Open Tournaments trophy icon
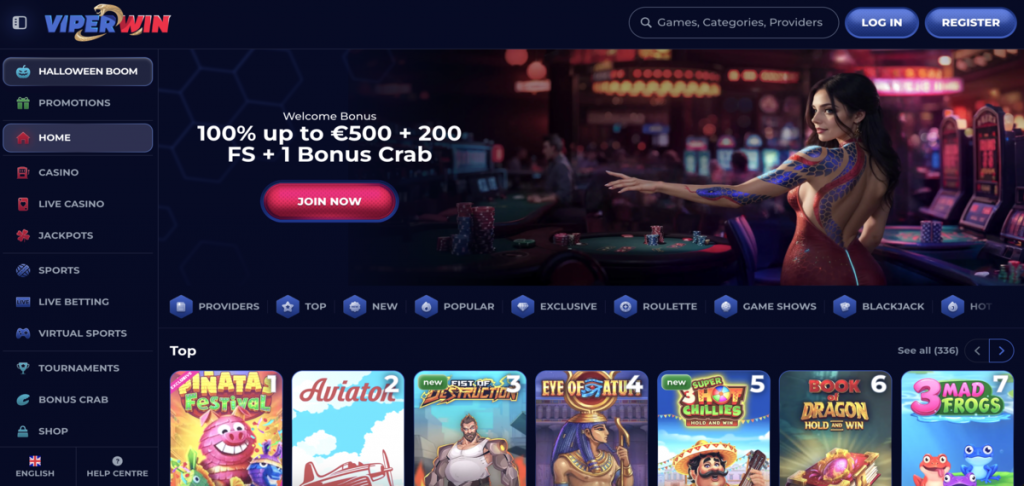This screenshot has height=486, width=1024. click(x=24, y=368)
